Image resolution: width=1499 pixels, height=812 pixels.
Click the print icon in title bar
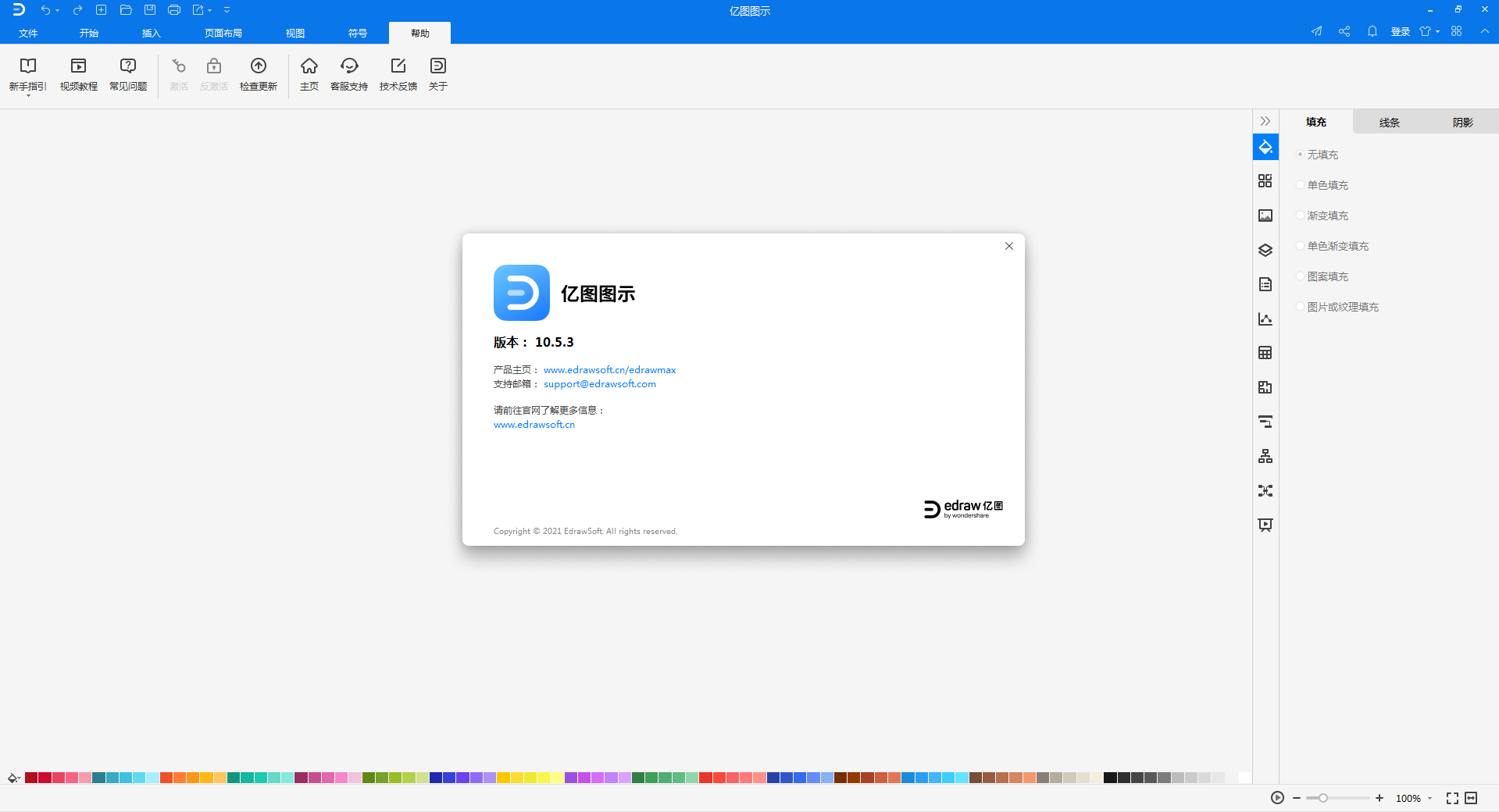[174, 10]
